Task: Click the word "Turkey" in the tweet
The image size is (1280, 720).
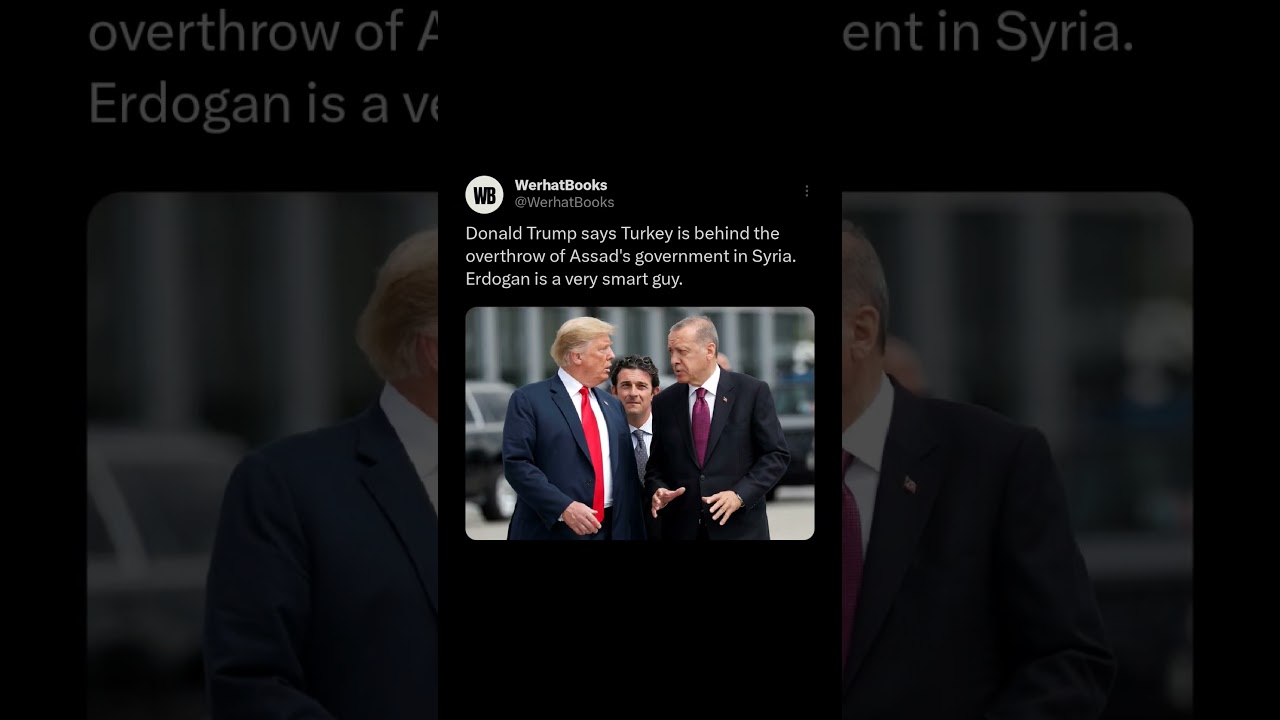Action: pos(646,233)
